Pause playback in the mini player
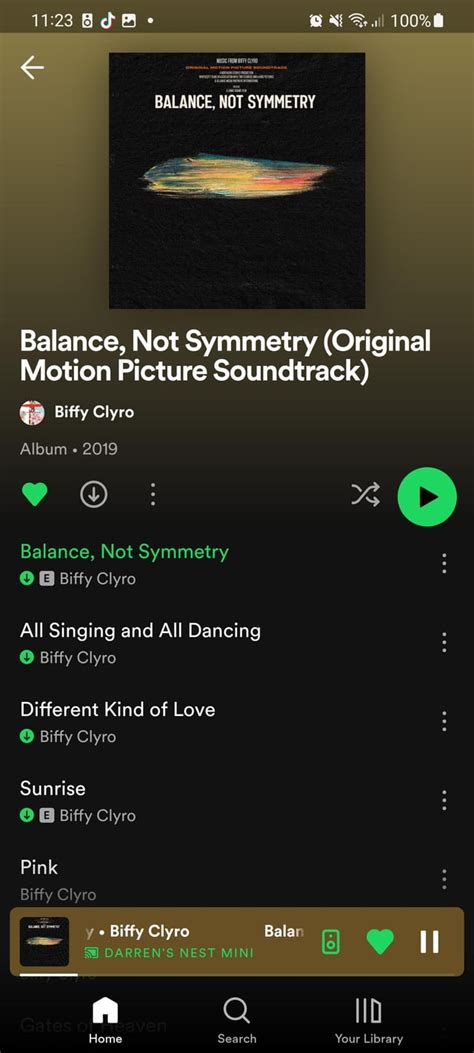 pyautogui.click(x=430, y=942)
